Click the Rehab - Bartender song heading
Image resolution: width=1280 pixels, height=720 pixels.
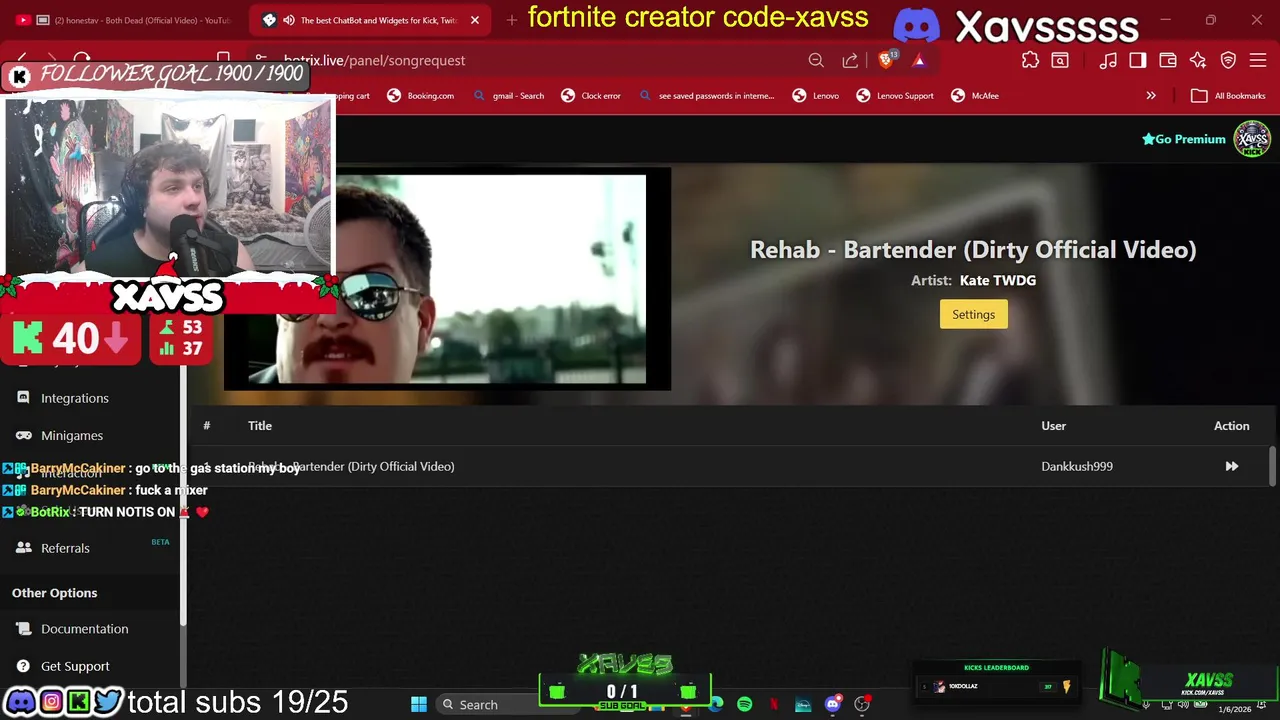pos(973,250)
